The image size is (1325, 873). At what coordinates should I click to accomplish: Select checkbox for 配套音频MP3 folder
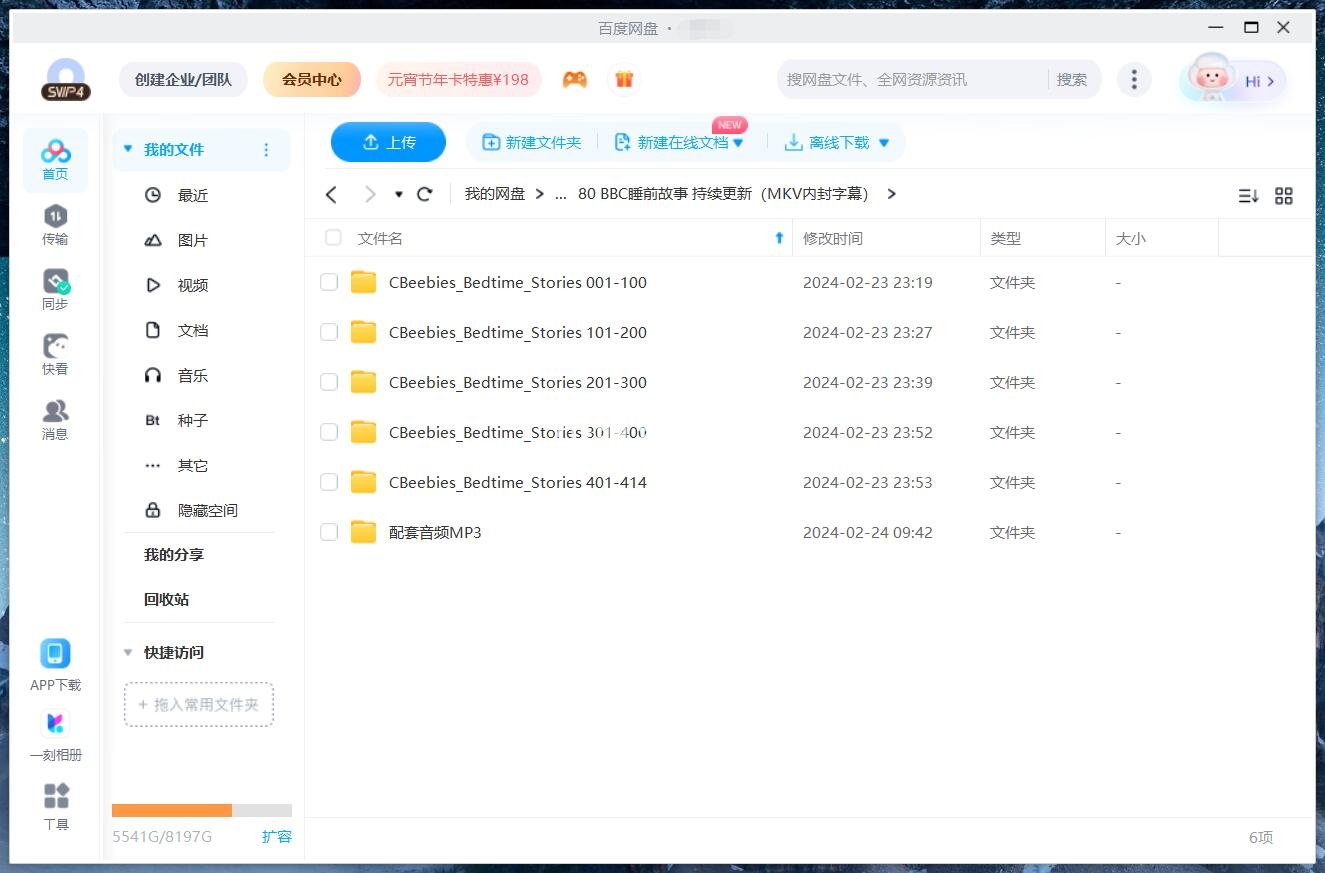pos(329,532)
